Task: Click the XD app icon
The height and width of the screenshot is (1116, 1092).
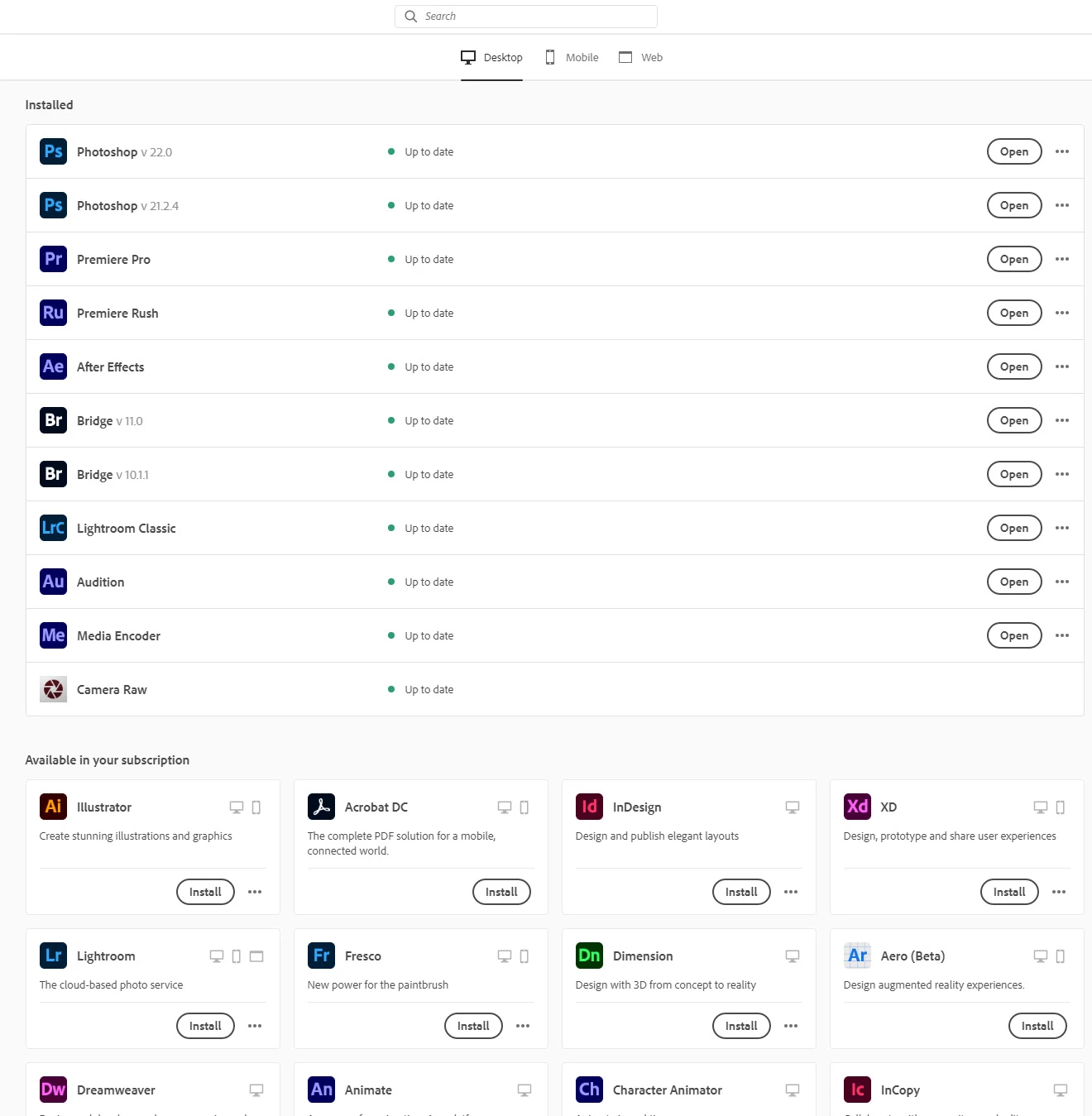Action: [x=857, y=807]
